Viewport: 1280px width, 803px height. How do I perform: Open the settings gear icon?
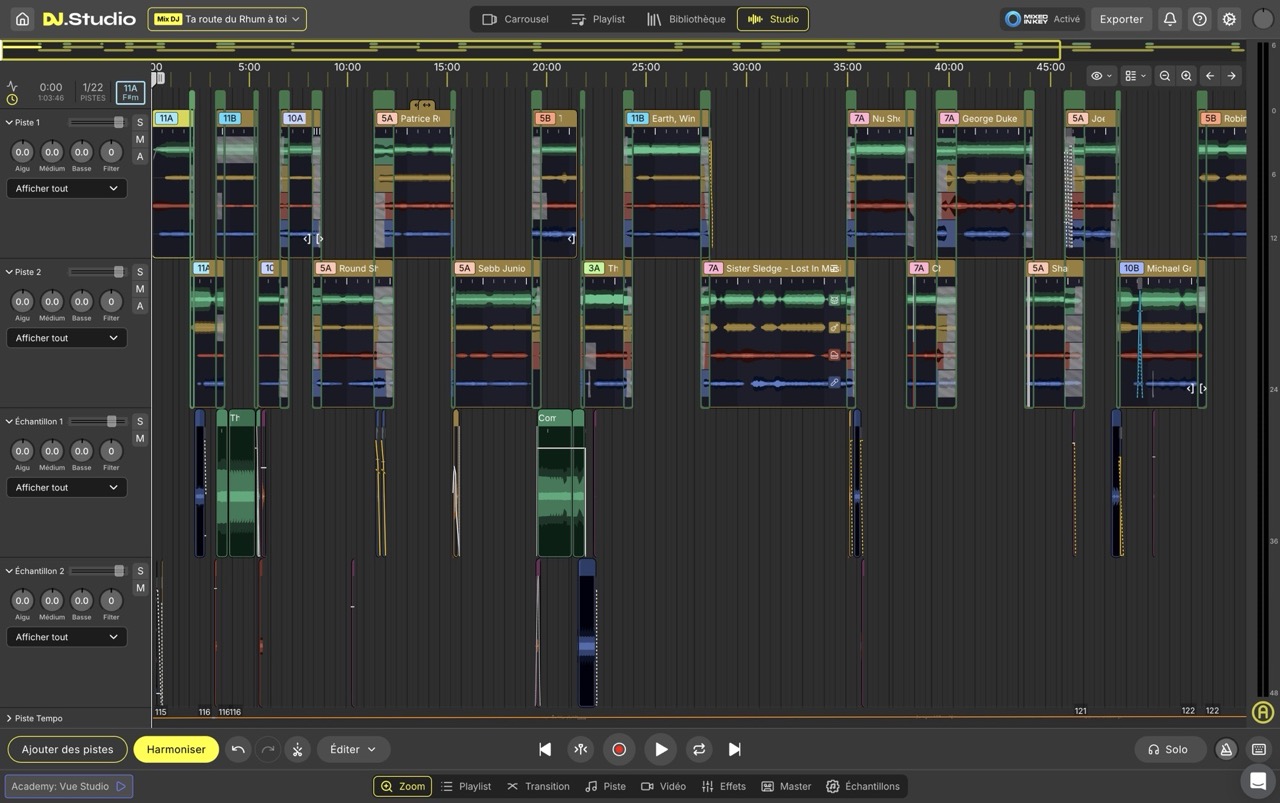[x=1229, y=19]
